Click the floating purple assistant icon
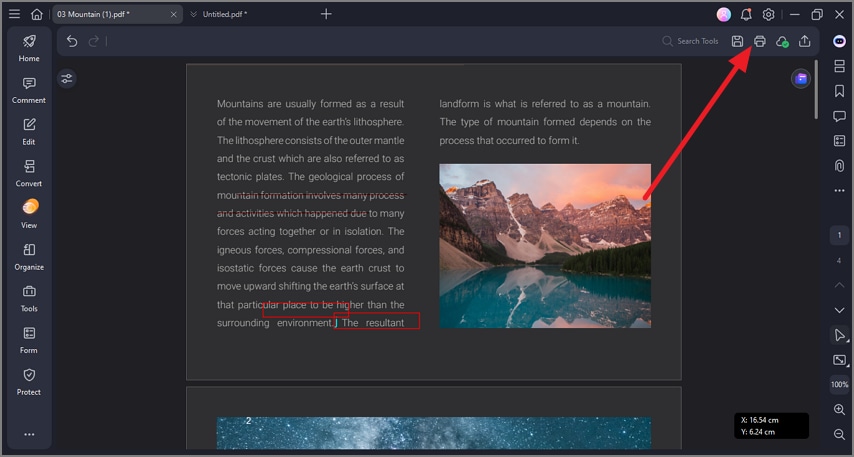This screenshot has height=457, width=854. pyautogui.click(x=801, y=79)
